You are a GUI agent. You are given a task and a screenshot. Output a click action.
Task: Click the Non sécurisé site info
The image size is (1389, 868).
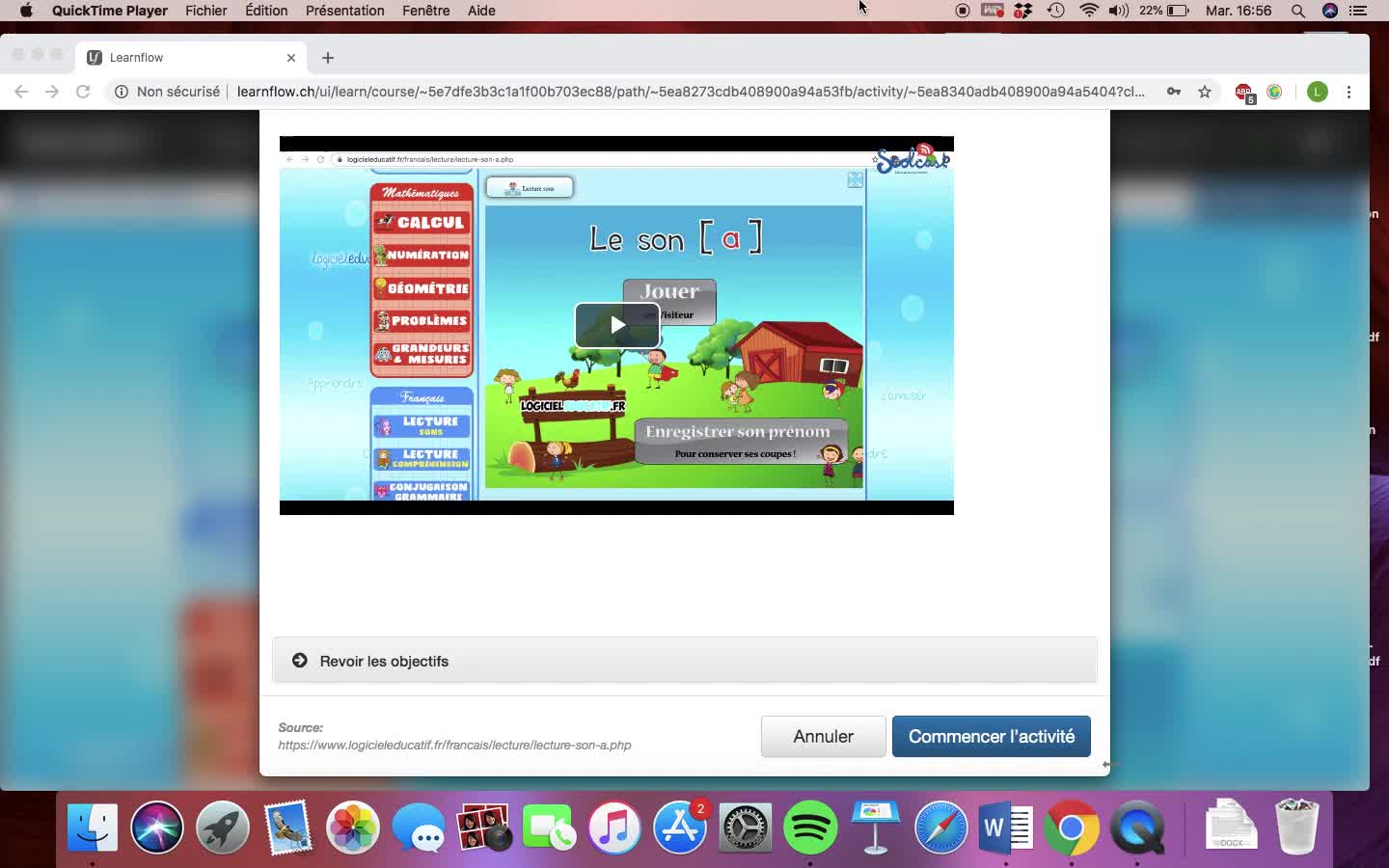pyautogui.click(x=167, y=92)
